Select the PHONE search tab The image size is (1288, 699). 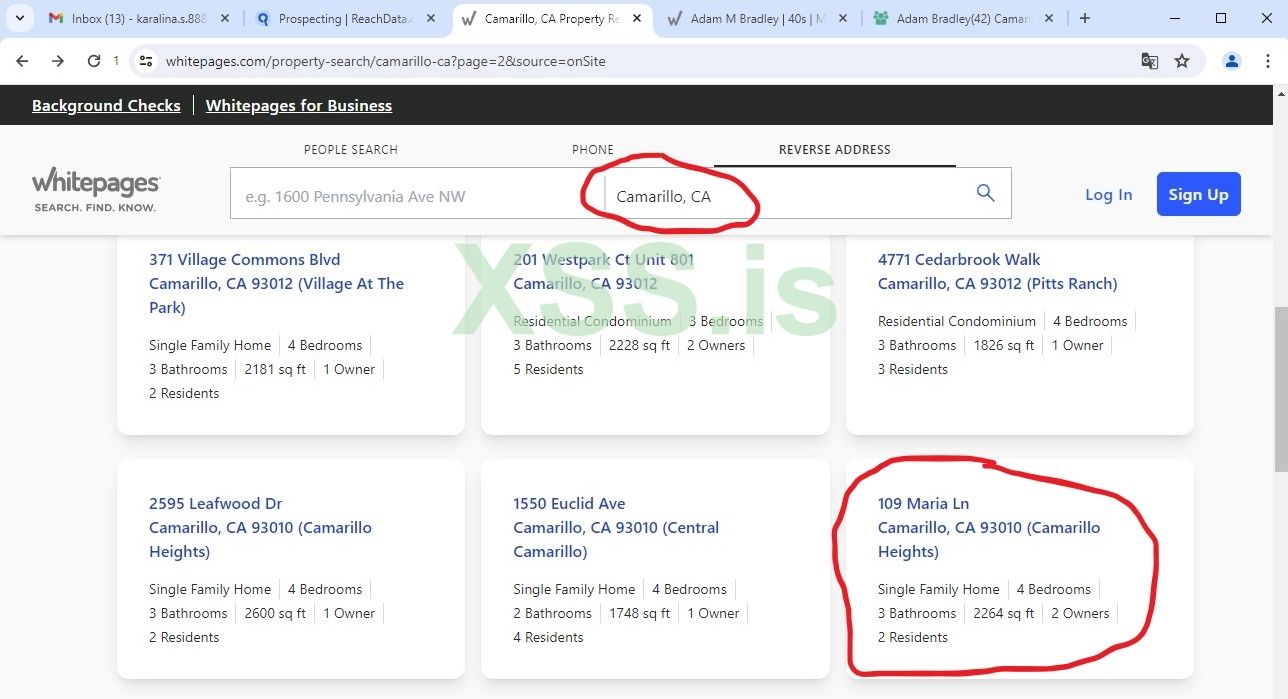(x=593, y=149)
